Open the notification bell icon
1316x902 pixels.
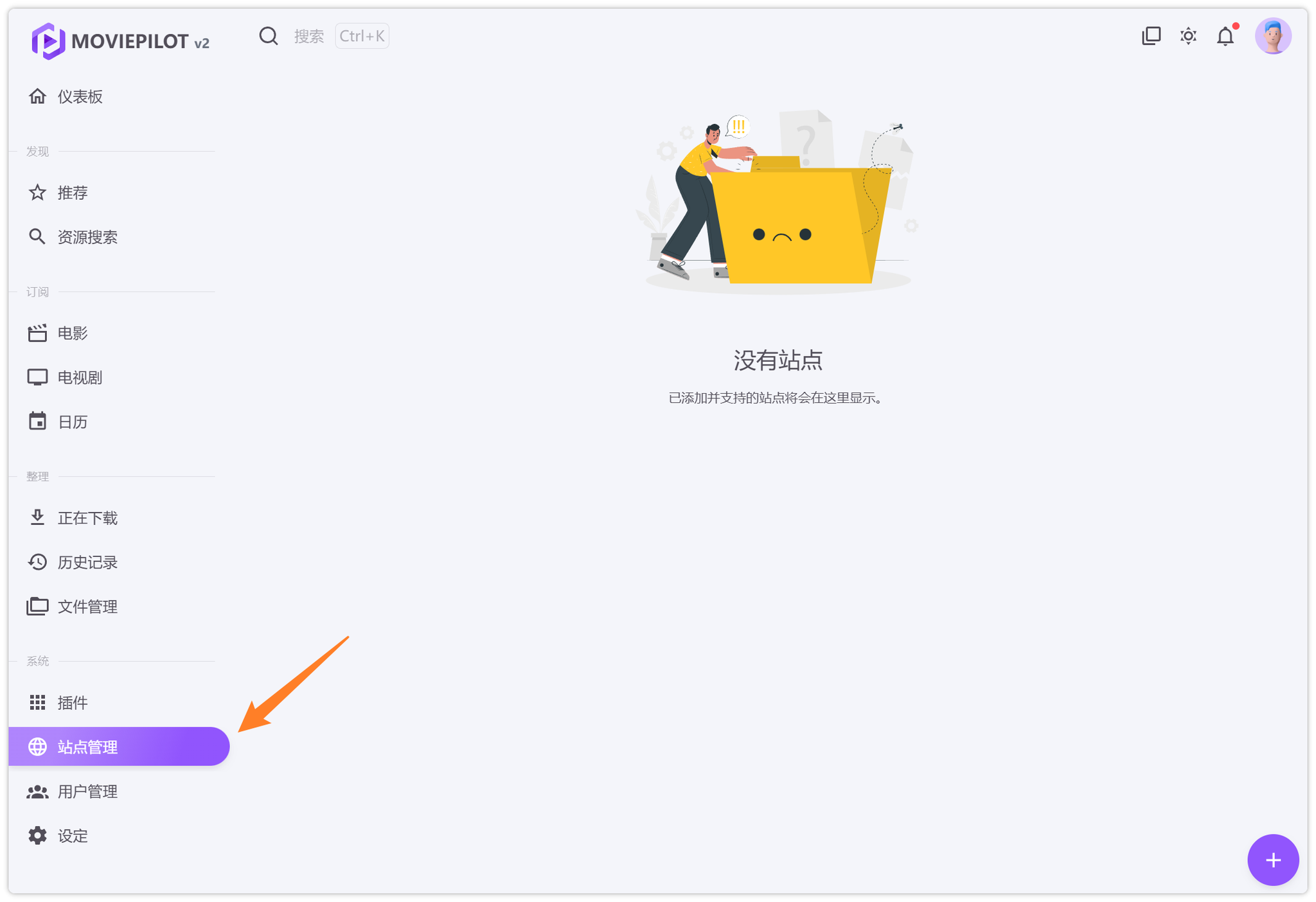pyautogui.click(x=1225, y=37)
